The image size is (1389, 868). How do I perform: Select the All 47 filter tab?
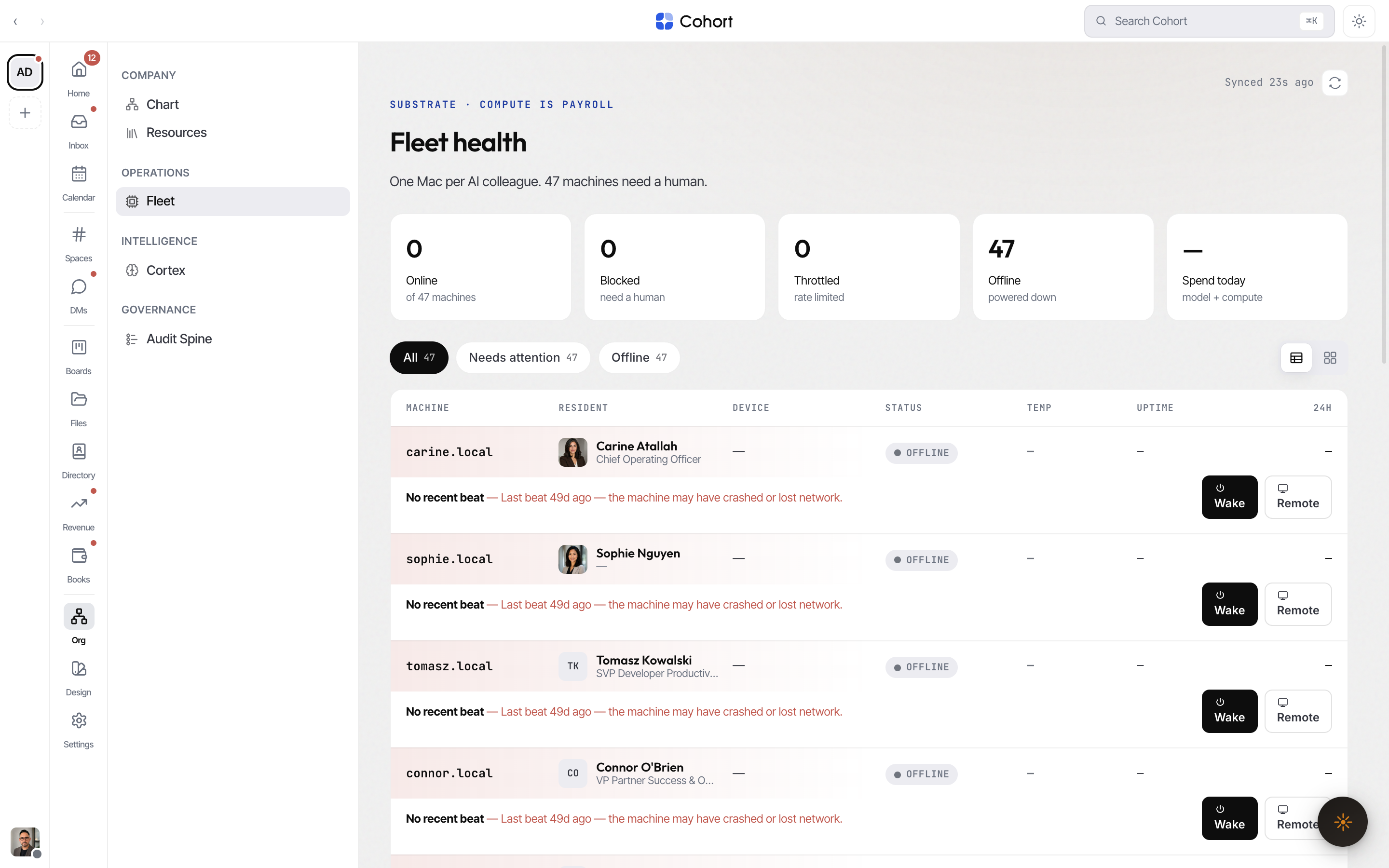coord(419,358)
